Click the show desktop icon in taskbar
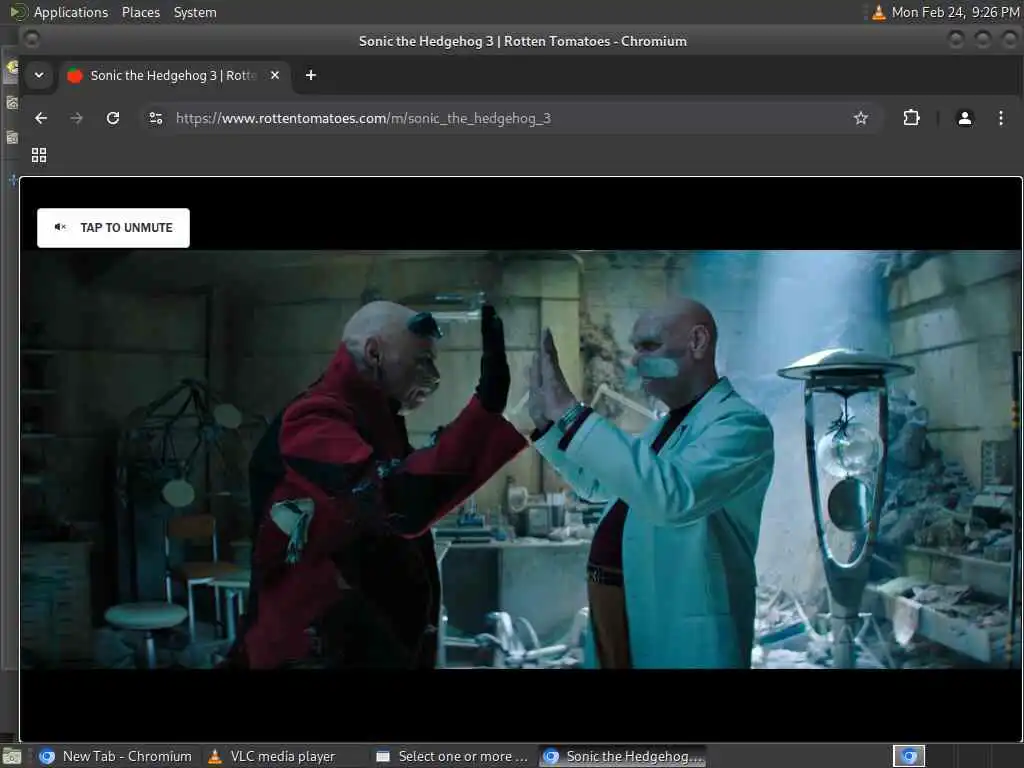The height and width of the screenshot is (768, 1024). 12,757
